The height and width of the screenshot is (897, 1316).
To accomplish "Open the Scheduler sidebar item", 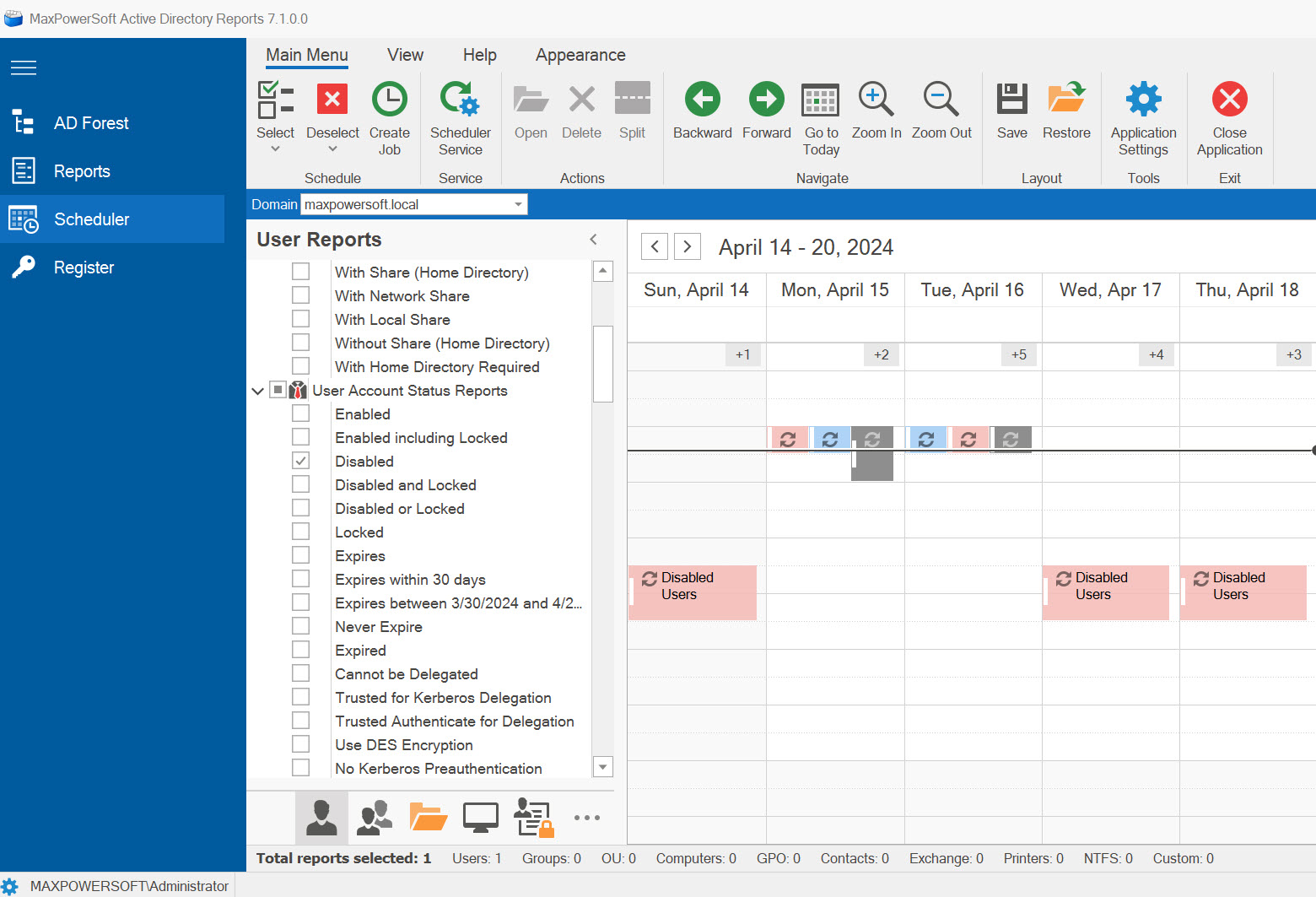I will [x=111, y=219].
